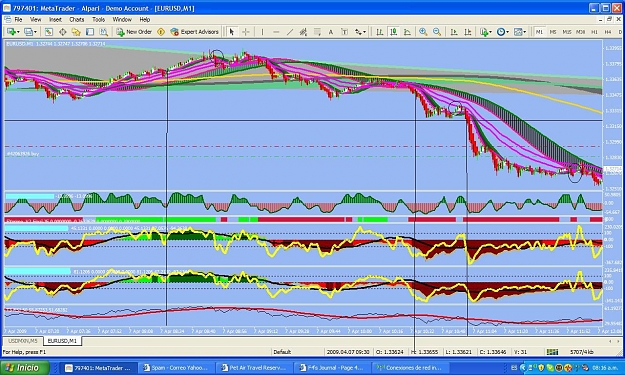Expand the Templates dropdown arrow

[x=525, y=32]
